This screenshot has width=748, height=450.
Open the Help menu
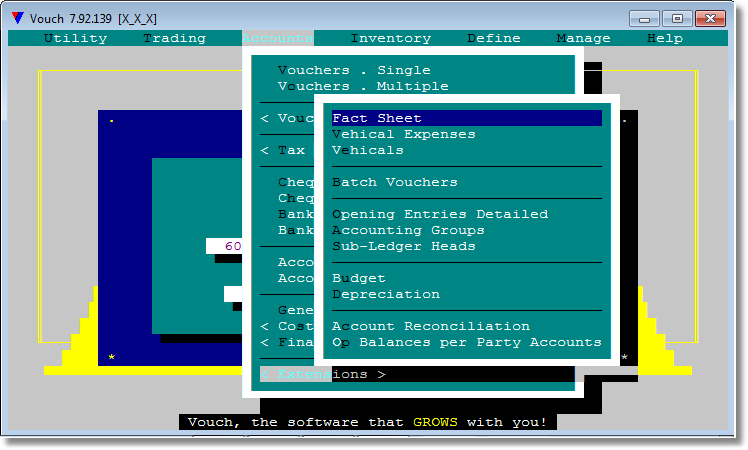tap(665, 38)
